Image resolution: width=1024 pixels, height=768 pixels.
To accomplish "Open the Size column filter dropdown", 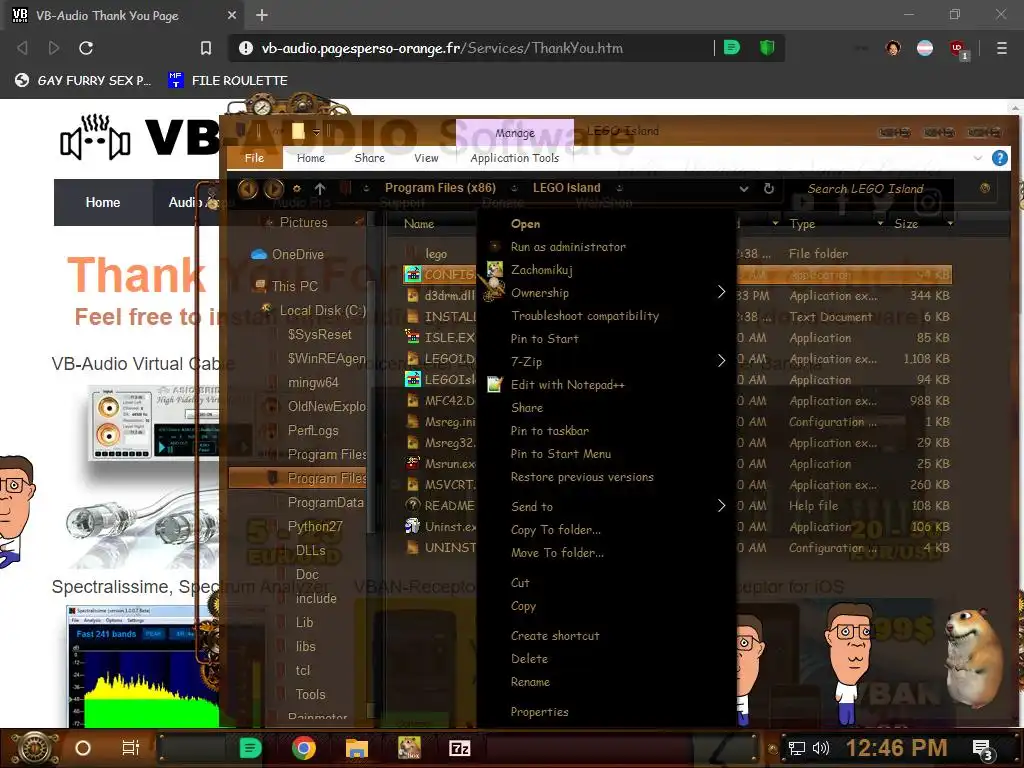I will point(950,224).
